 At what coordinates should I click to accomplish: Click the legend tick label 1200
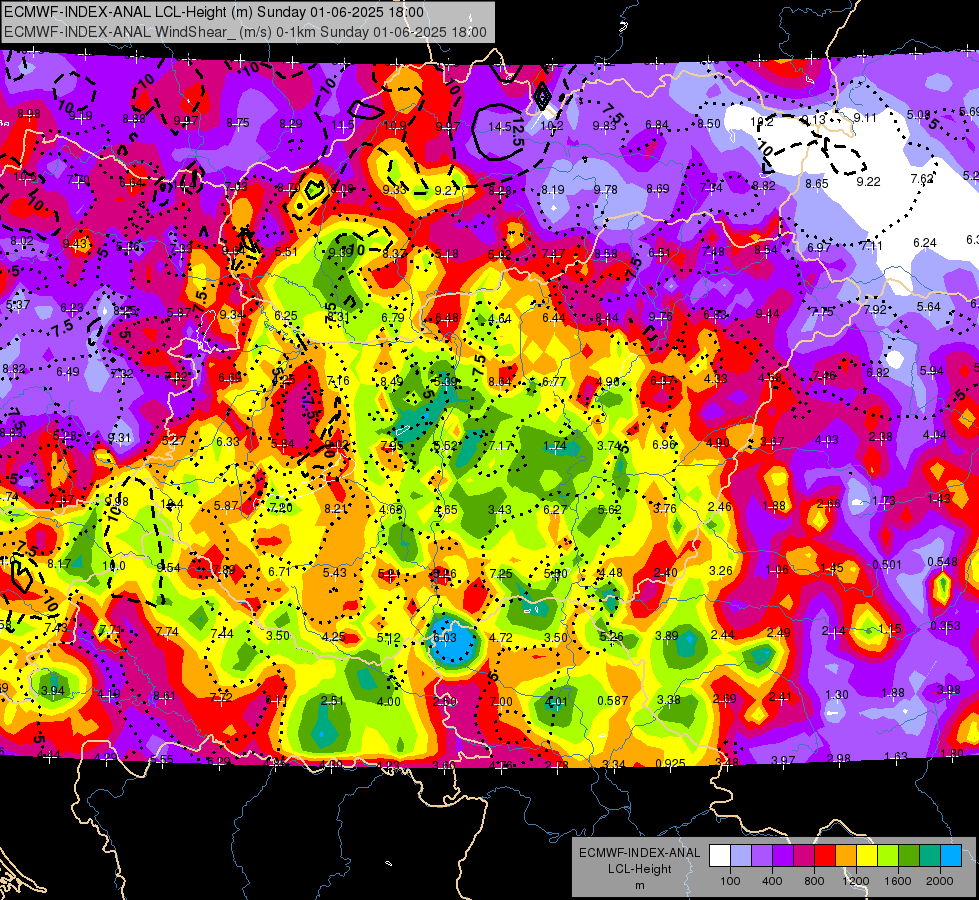point(856,881)
